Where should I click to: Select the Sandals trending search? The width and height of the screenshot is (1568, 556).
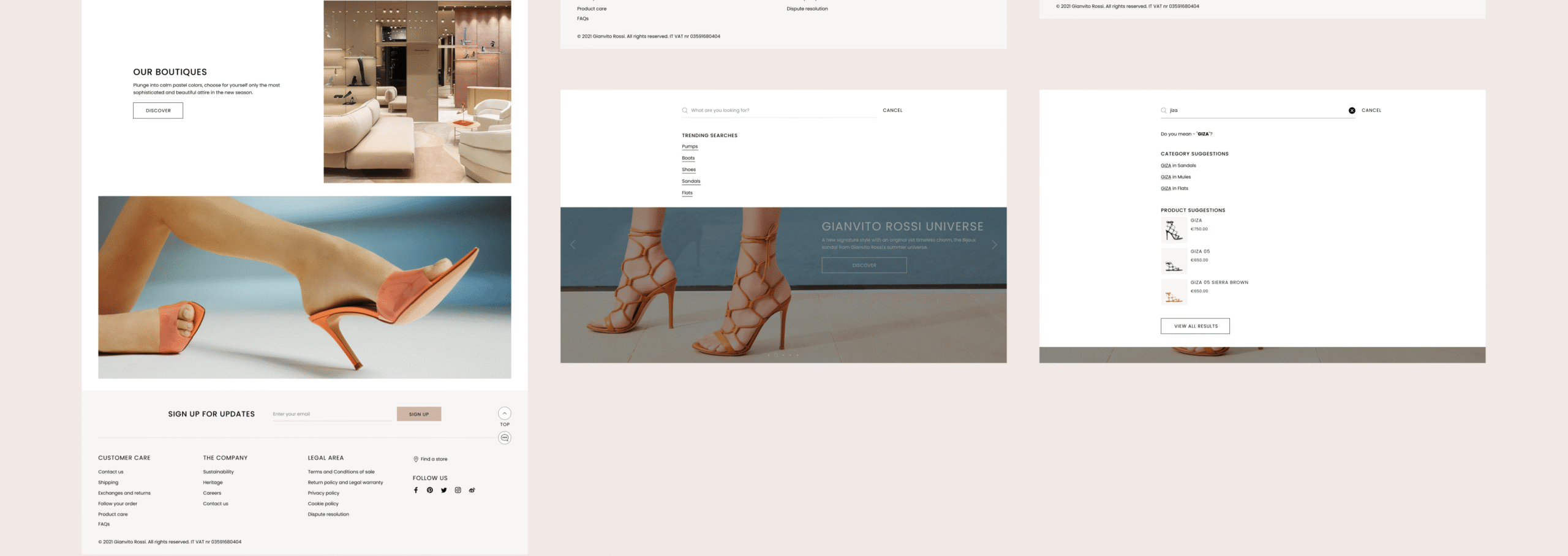[691, 181]
